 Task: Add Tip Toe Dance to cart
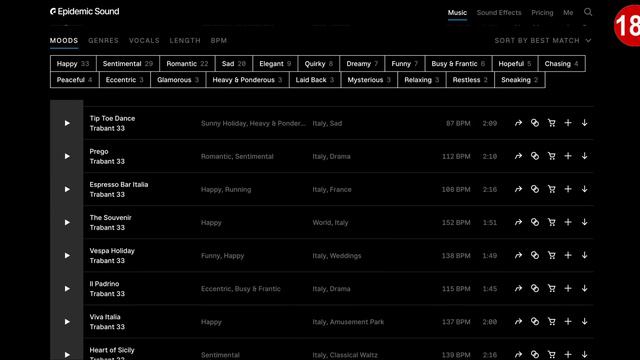click(551, 123)
